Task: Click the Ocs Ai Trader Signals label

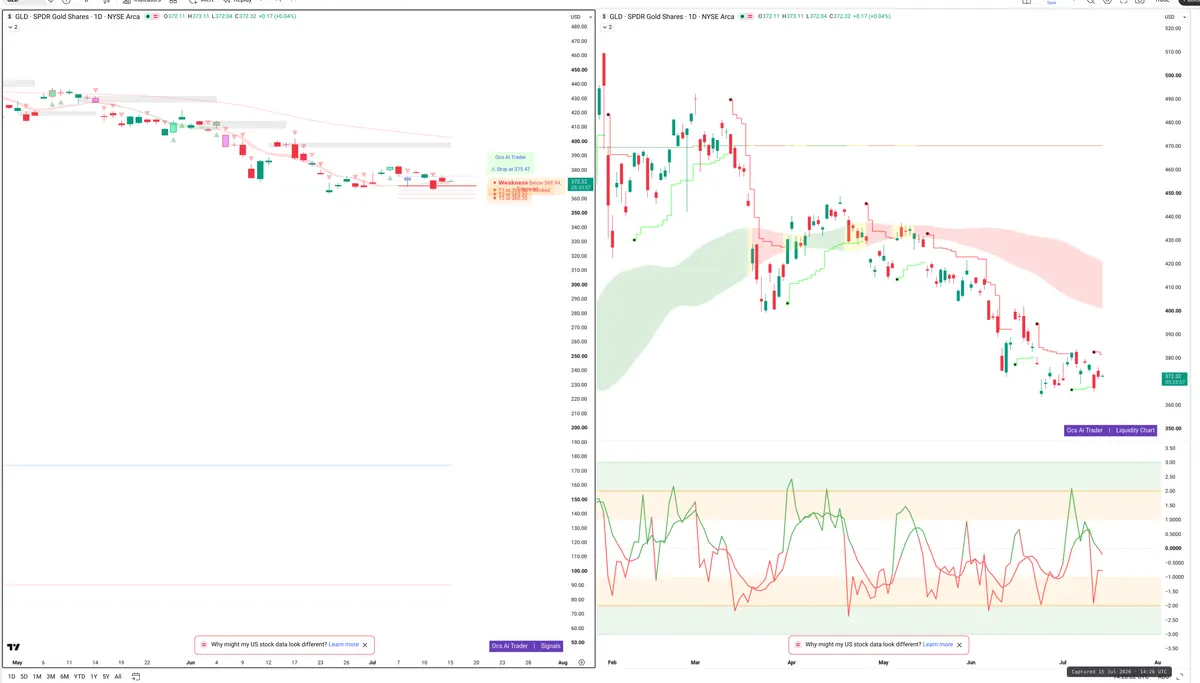Action: click(x=527, y=646)
